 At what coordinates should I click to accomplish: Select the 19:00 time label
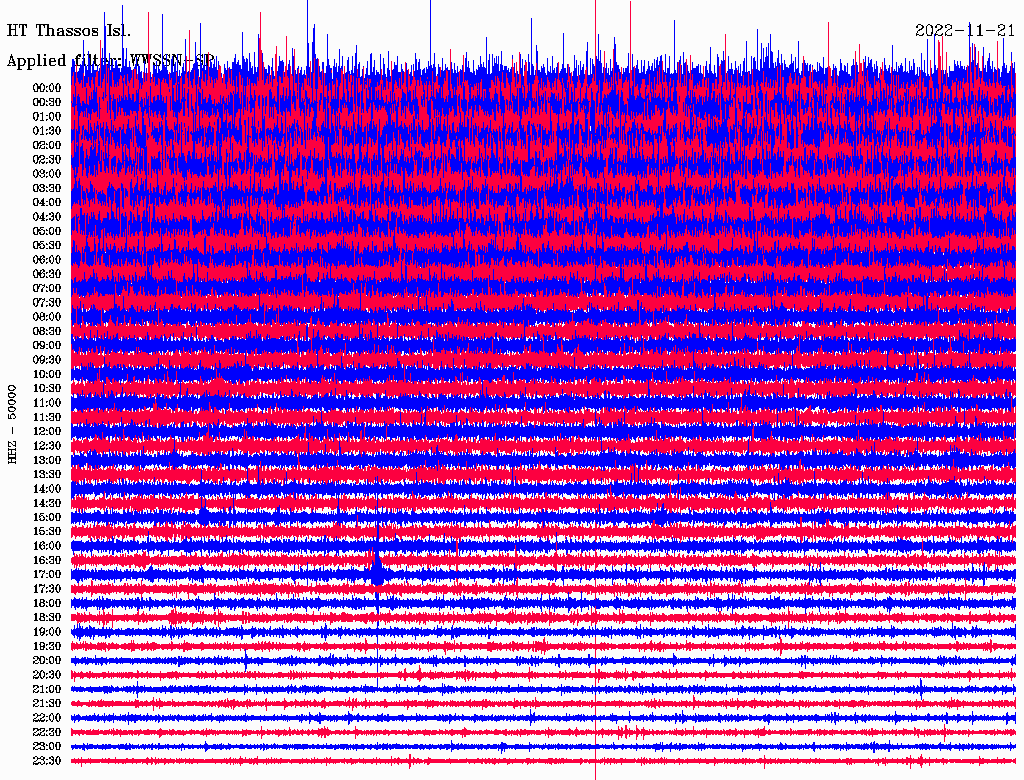[47, 632]
